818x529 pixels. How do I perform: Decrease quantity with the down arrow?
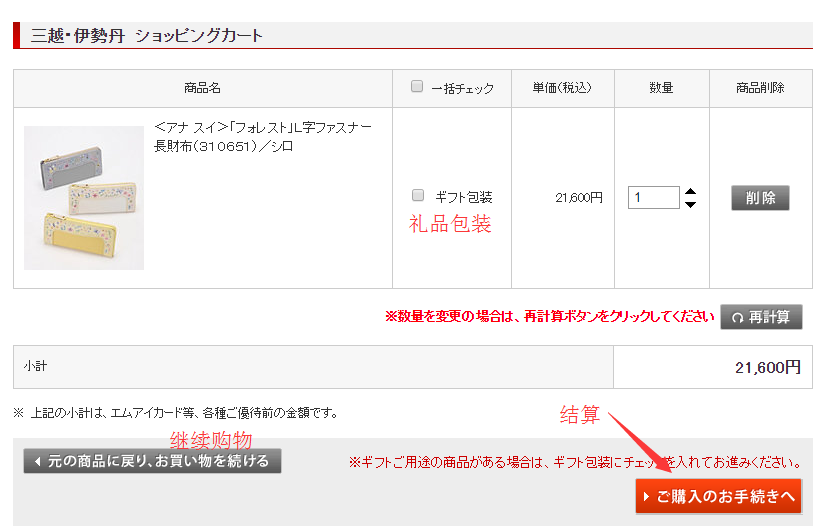click(690, 205)
